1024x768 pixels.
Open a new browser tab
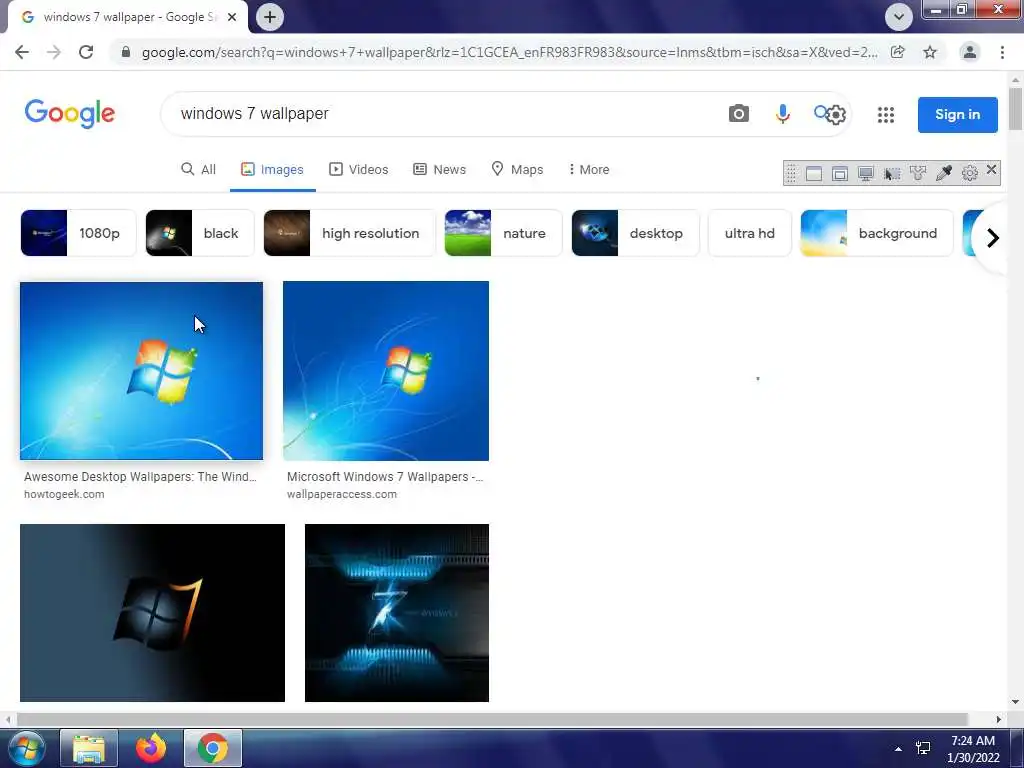click(270, 17)
